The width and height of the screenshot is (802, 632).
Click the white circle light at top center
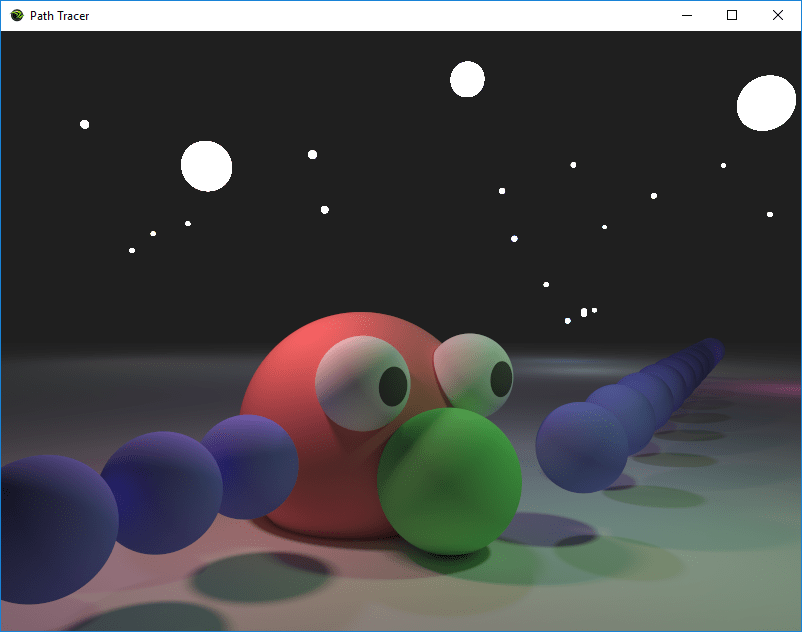click(467, 79)
